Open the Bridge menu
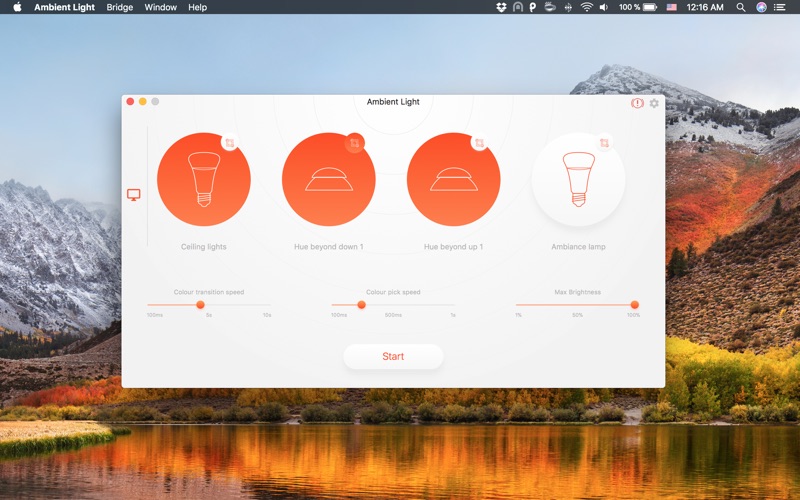 pos(119,7)
